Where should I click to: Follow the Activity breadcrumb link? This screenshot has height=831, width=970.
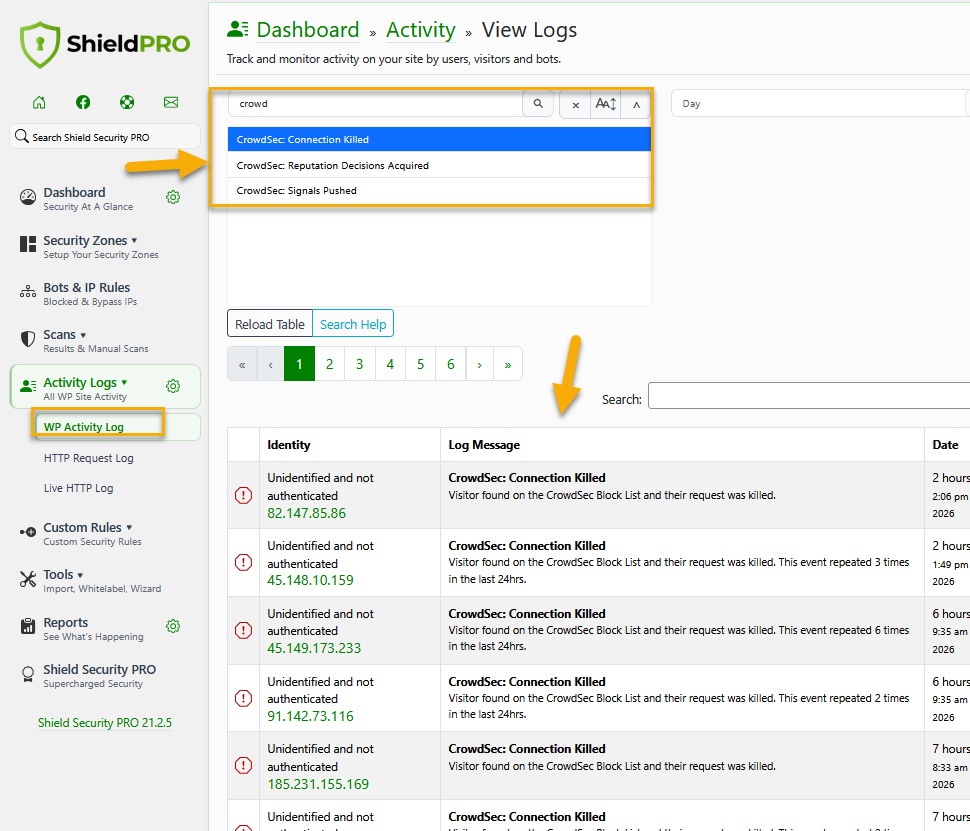coord(421,30)
